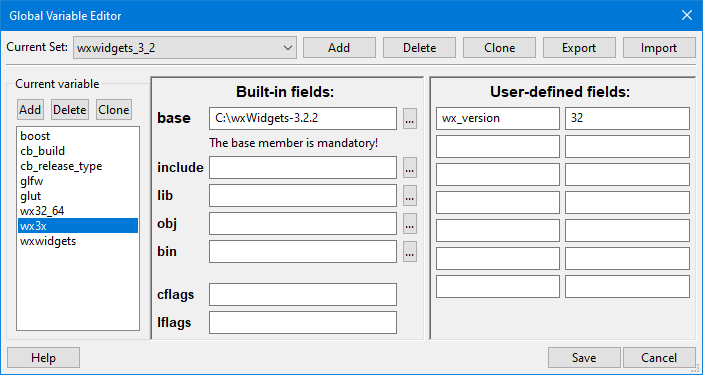This screenshot has height=375, width=703.
Task: Browse for obj folder
Action: (410, 223)
